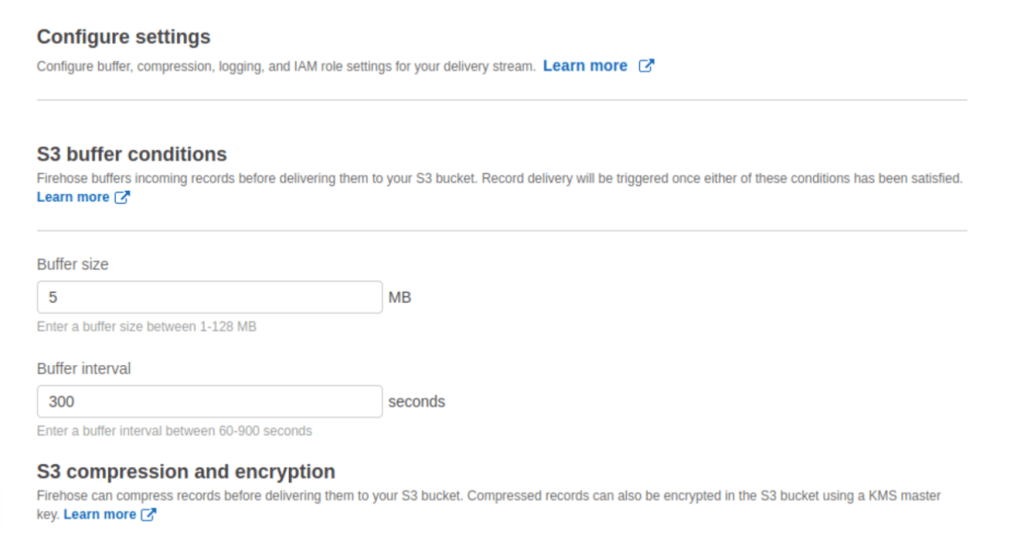Click the Buffer size label
1024x542 pixels.
click(72, 264)
